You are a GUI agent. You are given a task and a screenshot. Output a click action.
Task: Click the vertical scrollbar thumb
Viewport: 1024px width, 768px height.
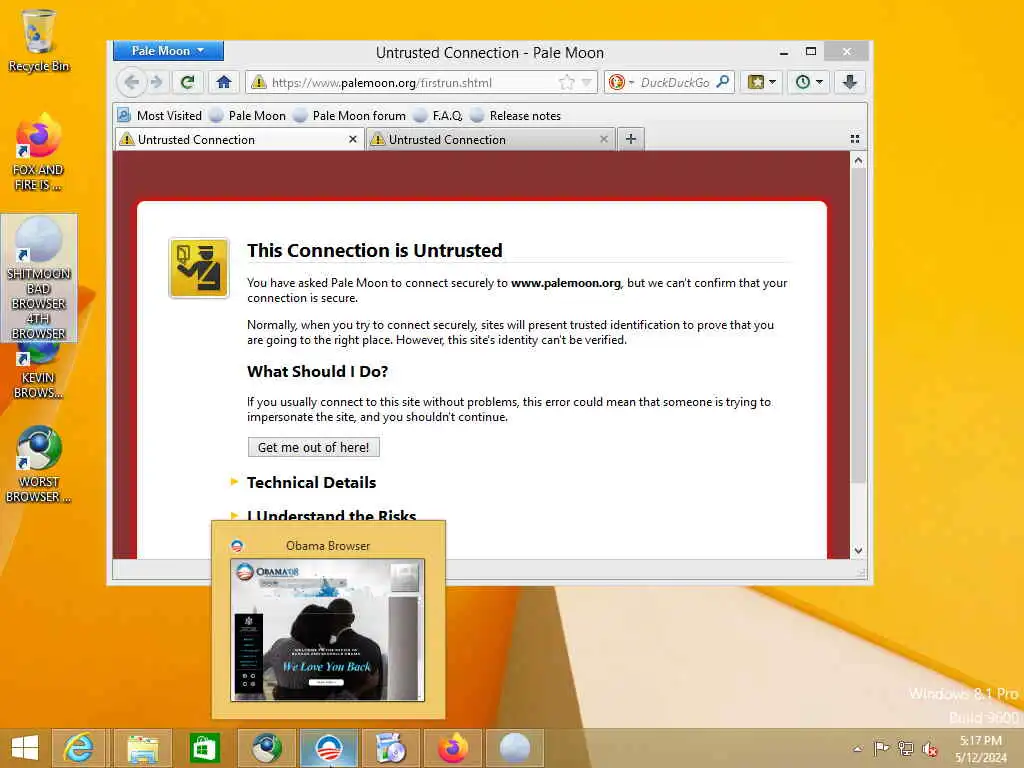[x=859, y=325]
